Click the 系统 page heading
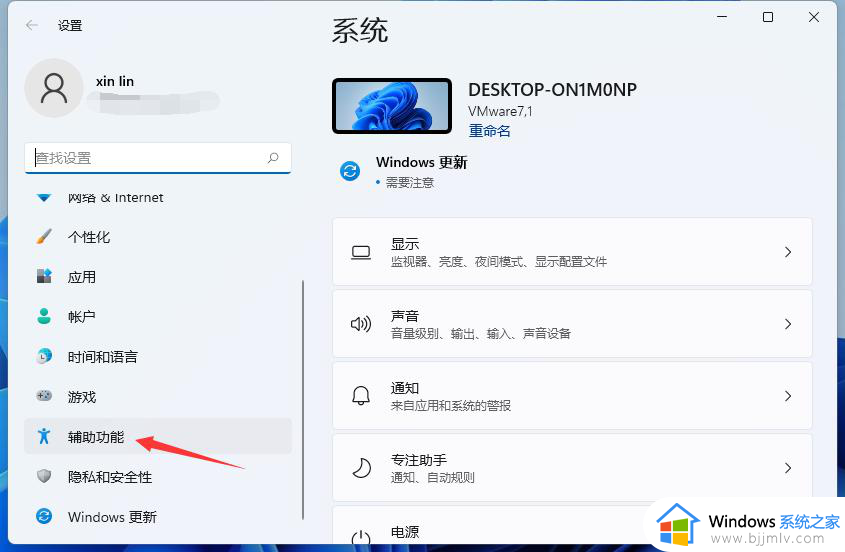 [x=359, y=30]
